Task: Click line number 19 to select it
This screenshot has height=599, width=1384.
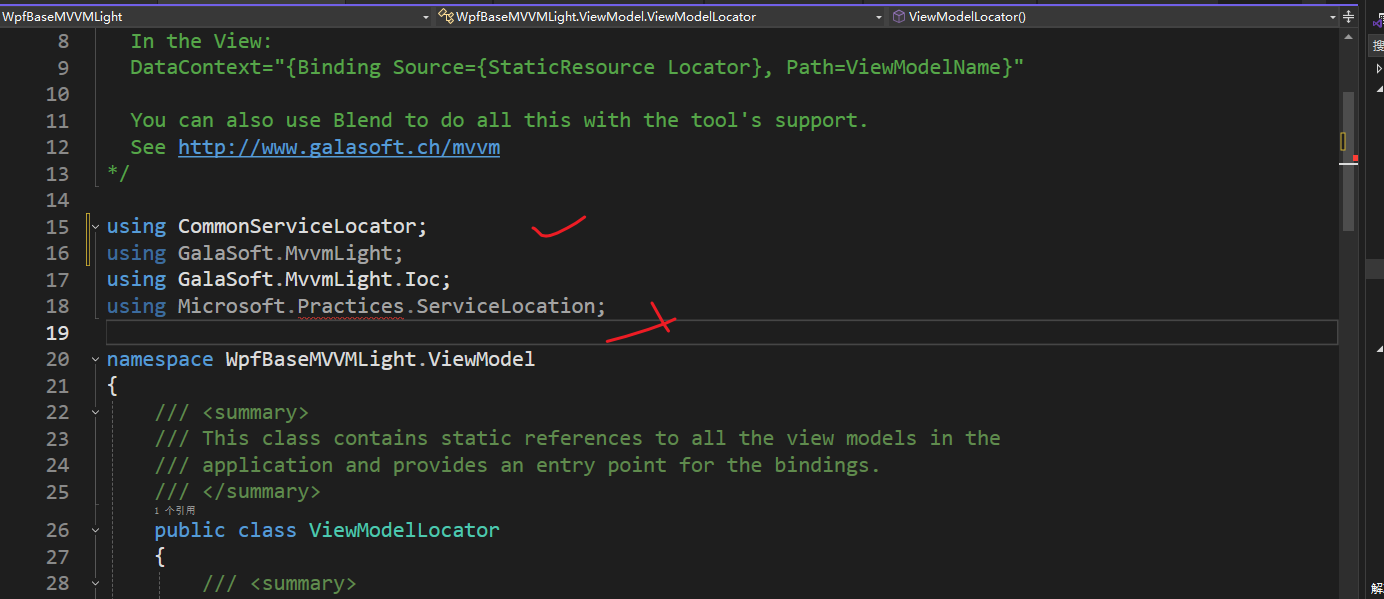Action: [57, 331]
